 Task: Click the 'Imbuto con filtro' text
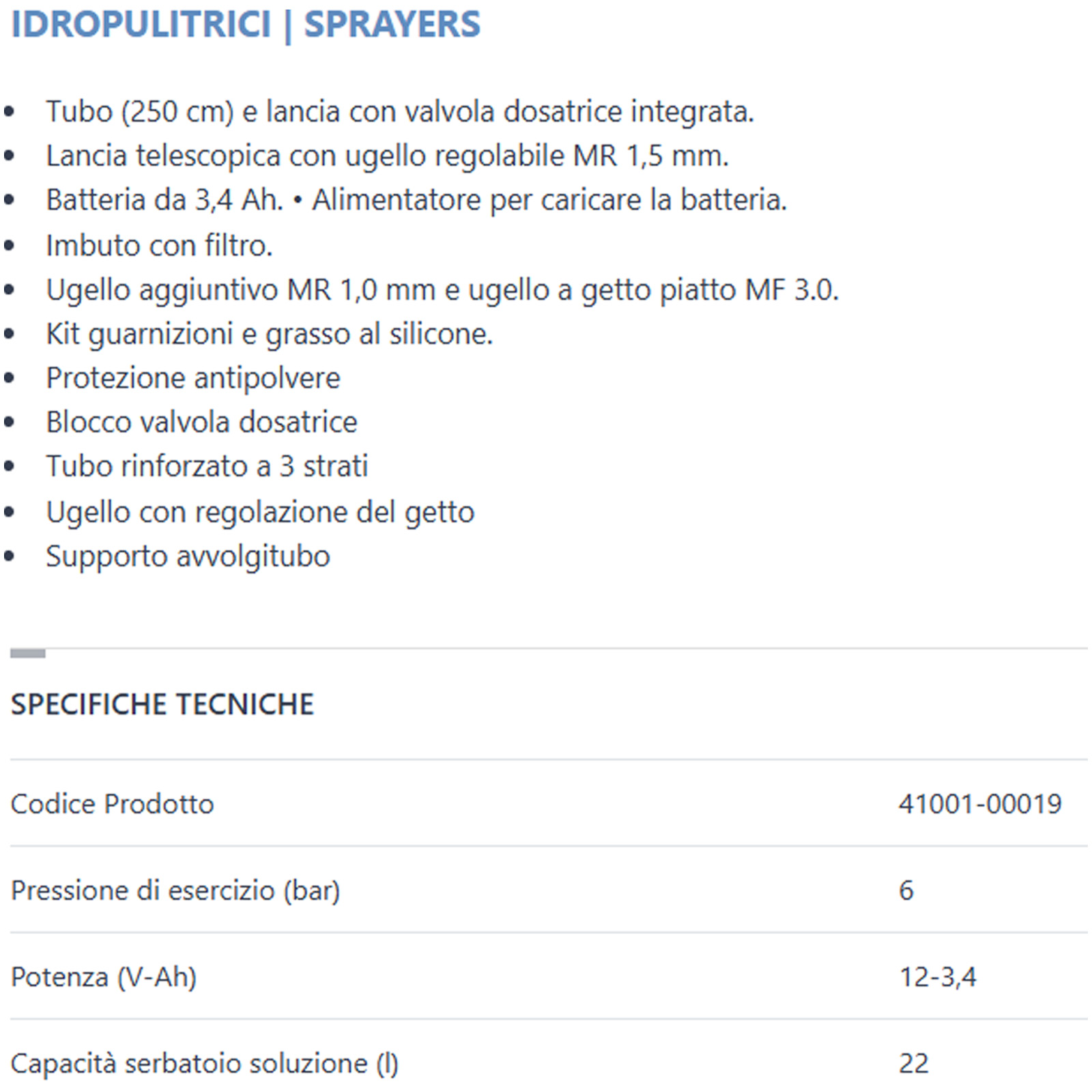point(159,245)
